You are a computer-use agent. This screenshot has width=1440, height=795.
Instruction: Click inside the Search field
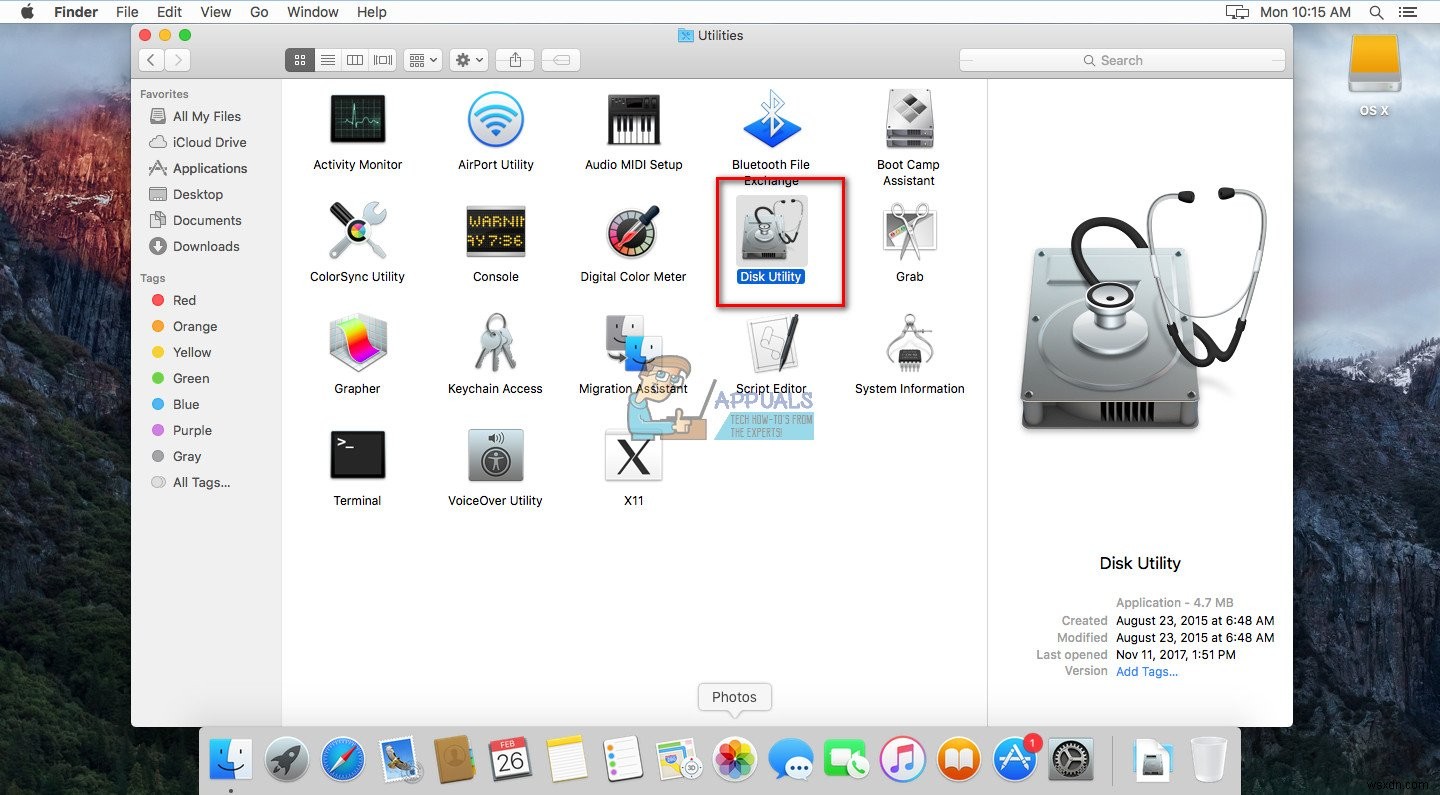point(1120,60)
